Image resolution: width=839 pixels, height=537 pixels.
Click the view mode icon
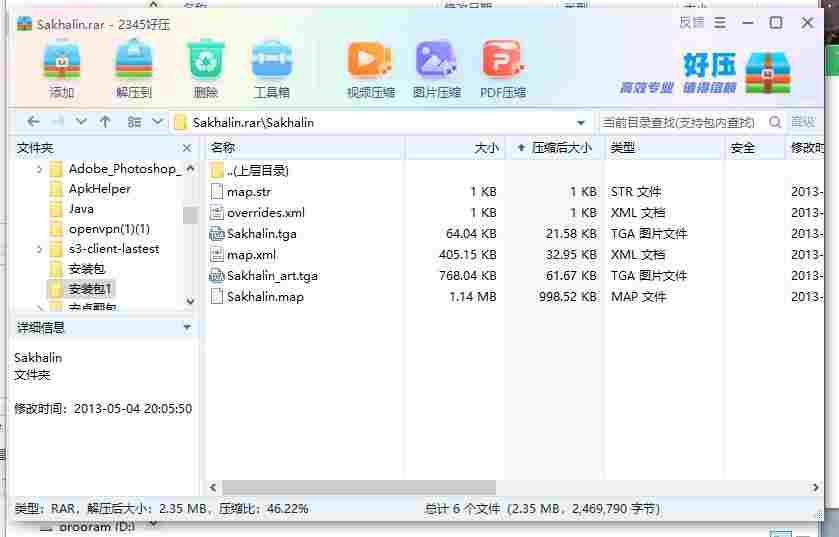pos(134,122)
